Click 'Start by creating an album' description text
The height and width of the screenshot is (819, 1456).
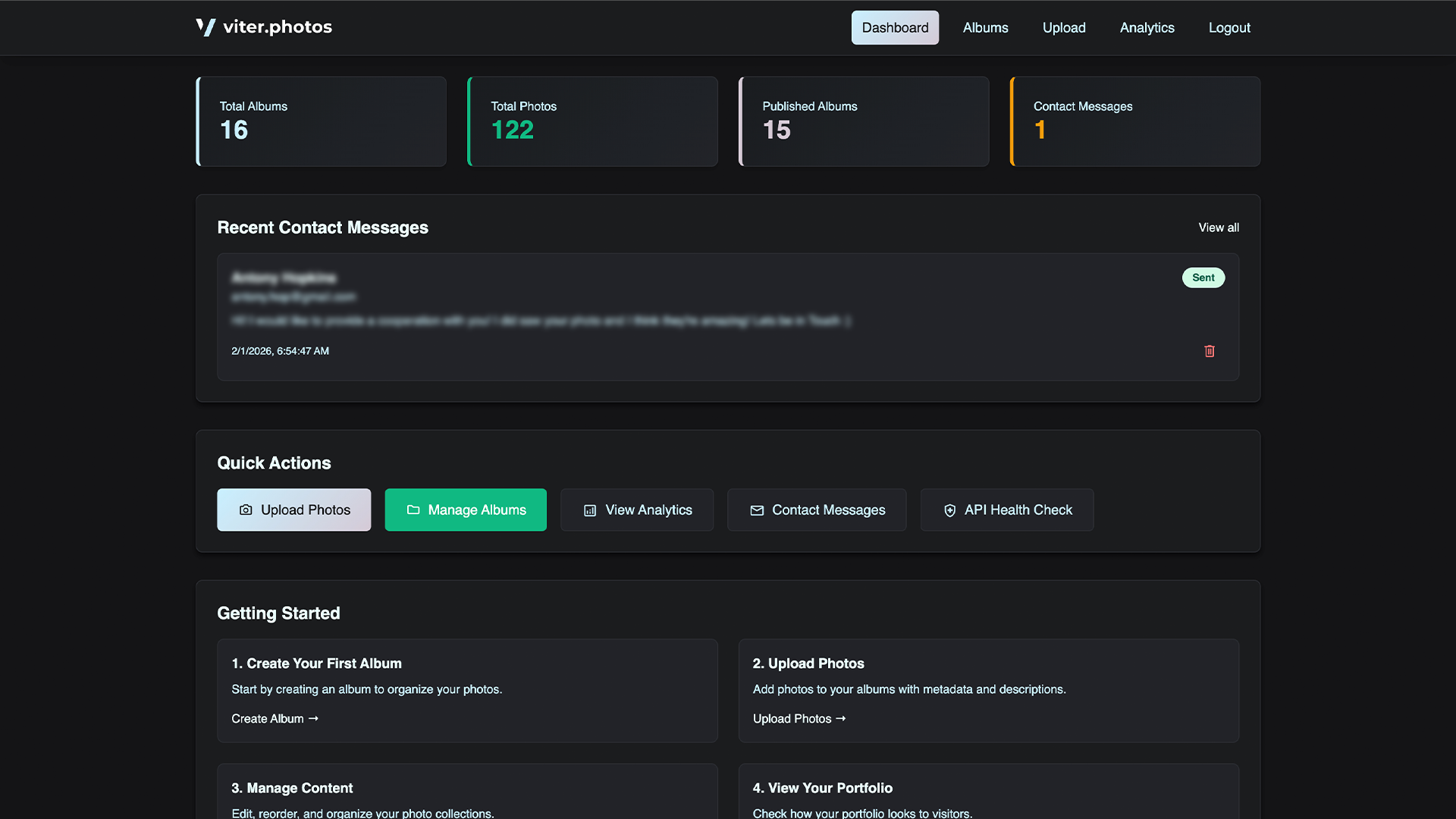[367, 689]
